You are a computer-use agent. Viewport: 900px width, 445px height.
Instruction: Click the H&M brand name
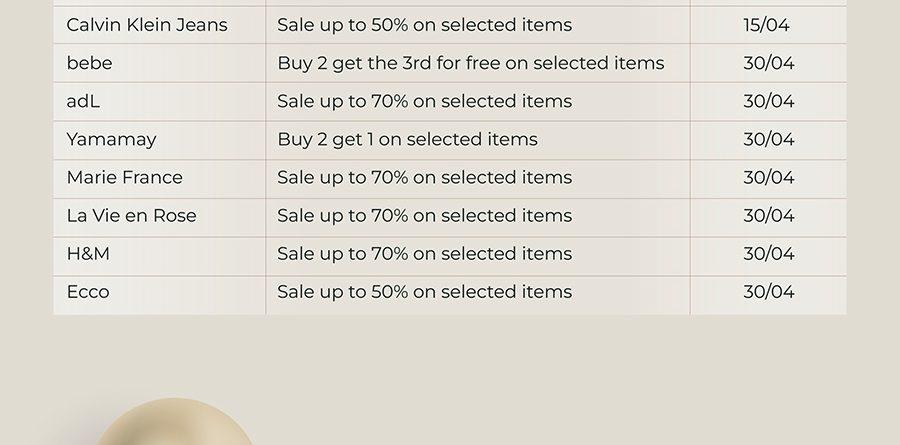[x=88, y=254]
